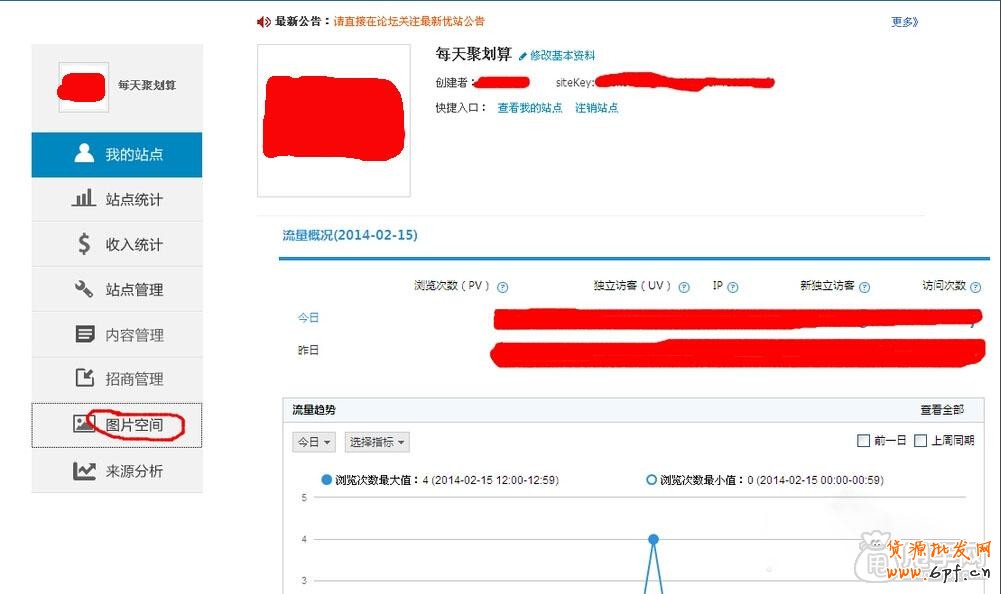
Task: Click the trend line icon for 来源分析
Action: [84, 471]
